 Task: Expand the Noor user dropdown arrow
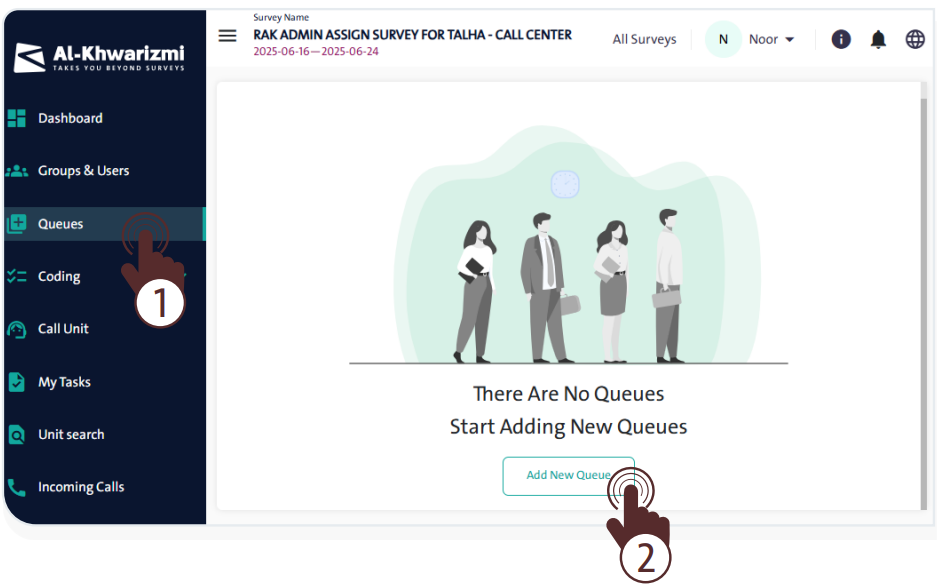click(x=789, y=40)
